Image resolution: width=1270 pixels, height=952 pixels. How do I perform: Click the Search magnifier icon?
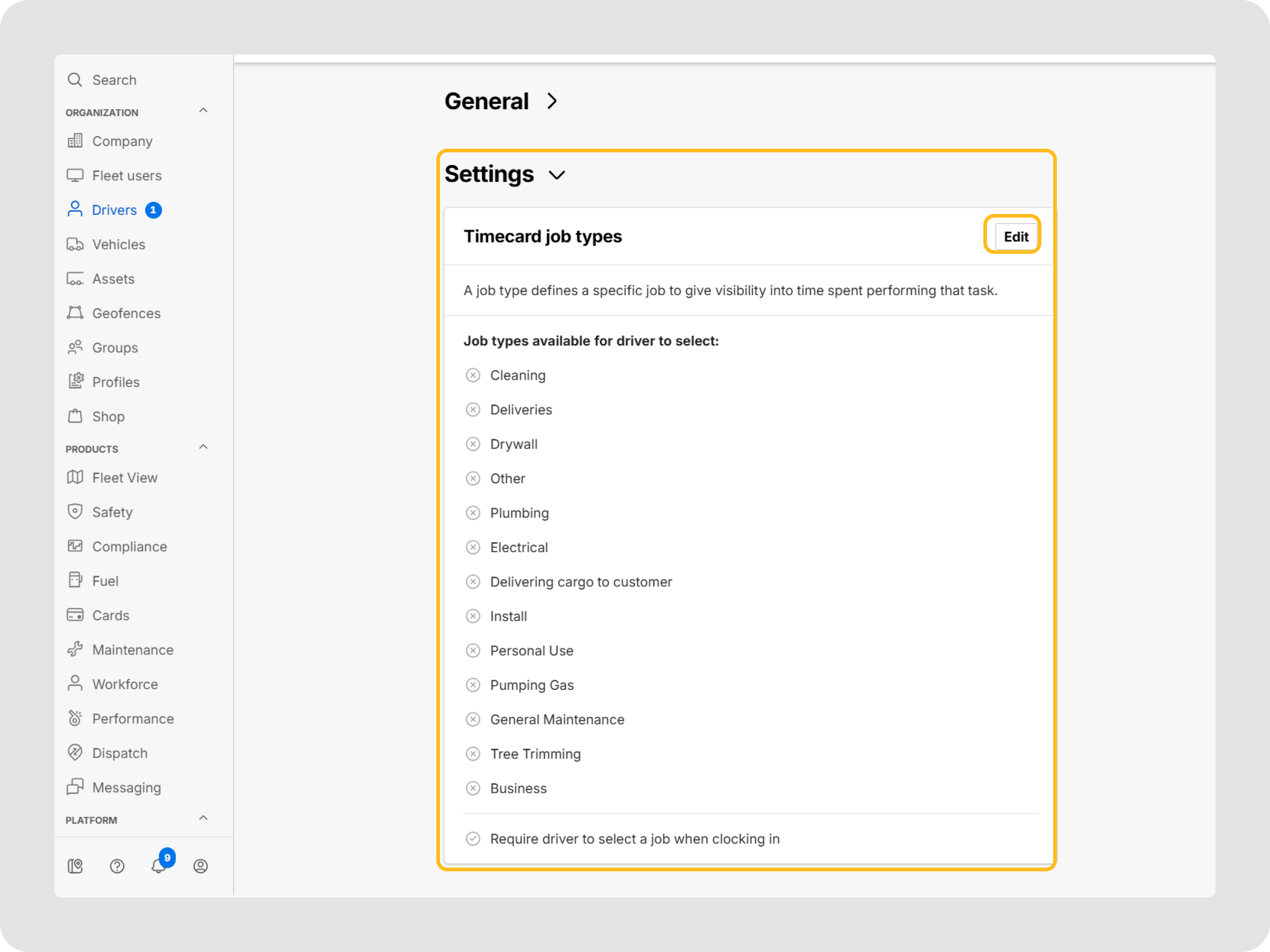[75, 80]
